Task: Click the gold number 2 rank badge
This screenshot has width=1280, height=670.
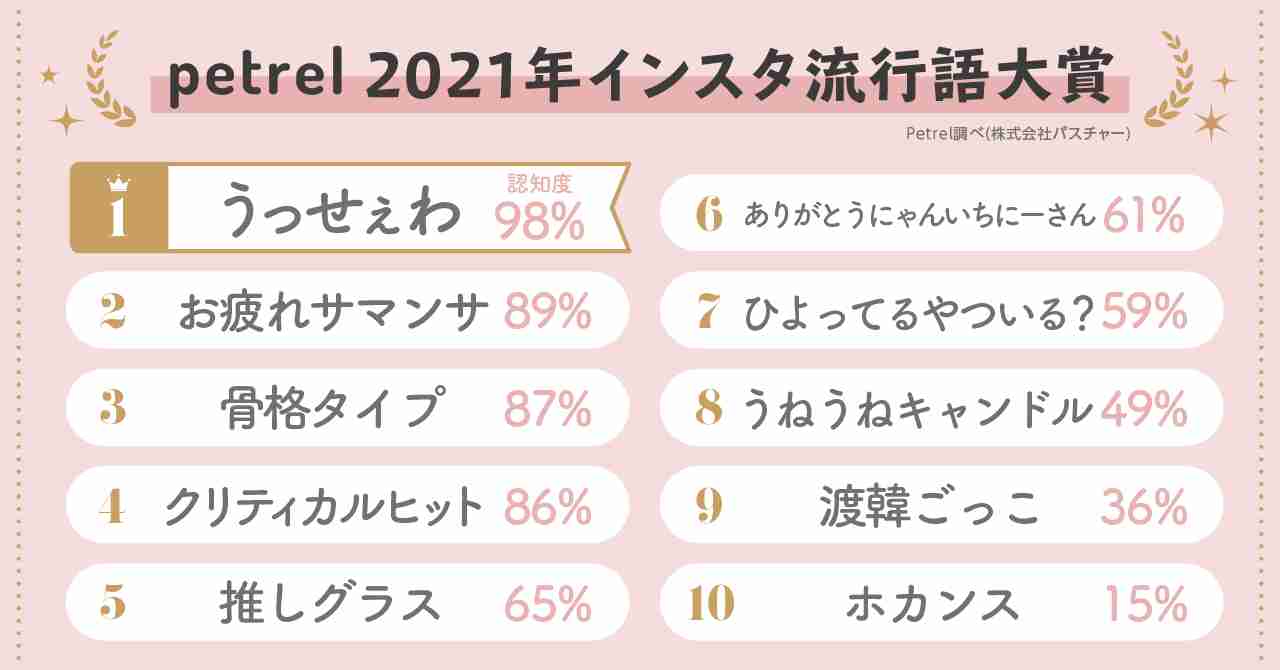Action: (112, 313)
